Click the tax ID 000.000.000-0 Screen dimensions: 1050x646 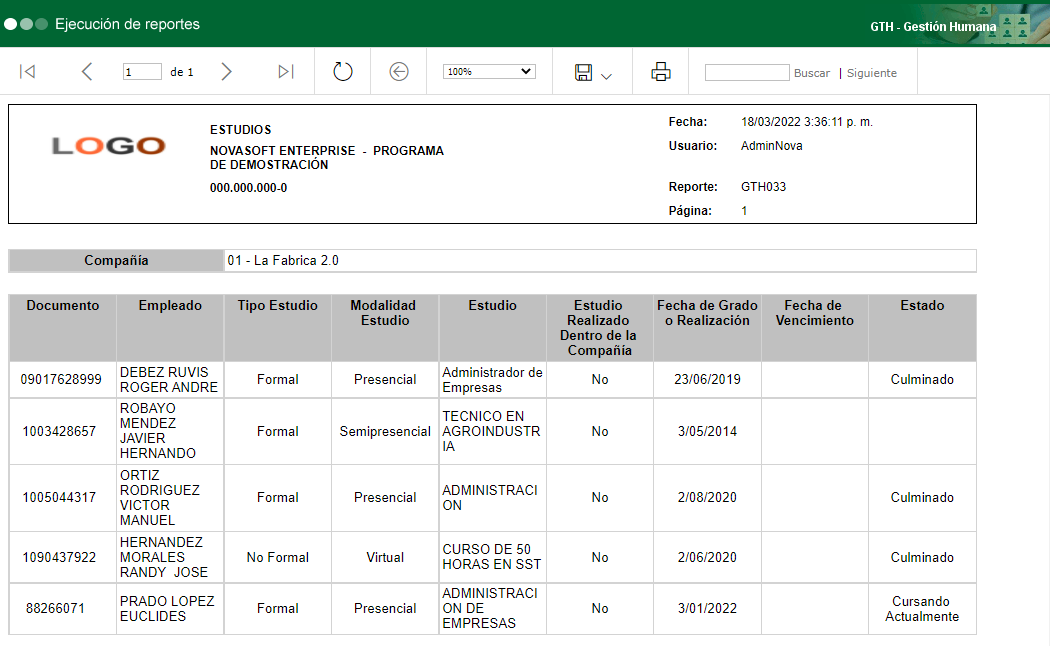[248, 188]
